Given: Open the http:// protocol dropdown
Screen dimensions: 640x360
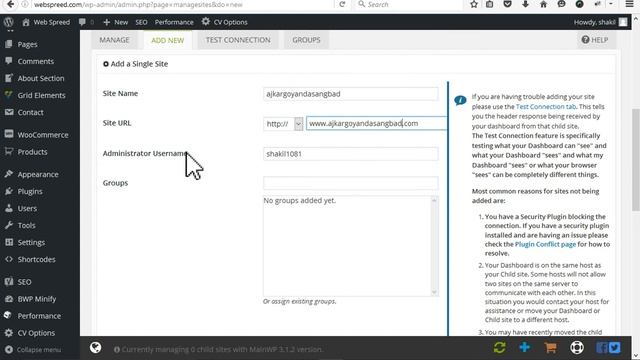Looking at the screenshot, I should 283,123.
